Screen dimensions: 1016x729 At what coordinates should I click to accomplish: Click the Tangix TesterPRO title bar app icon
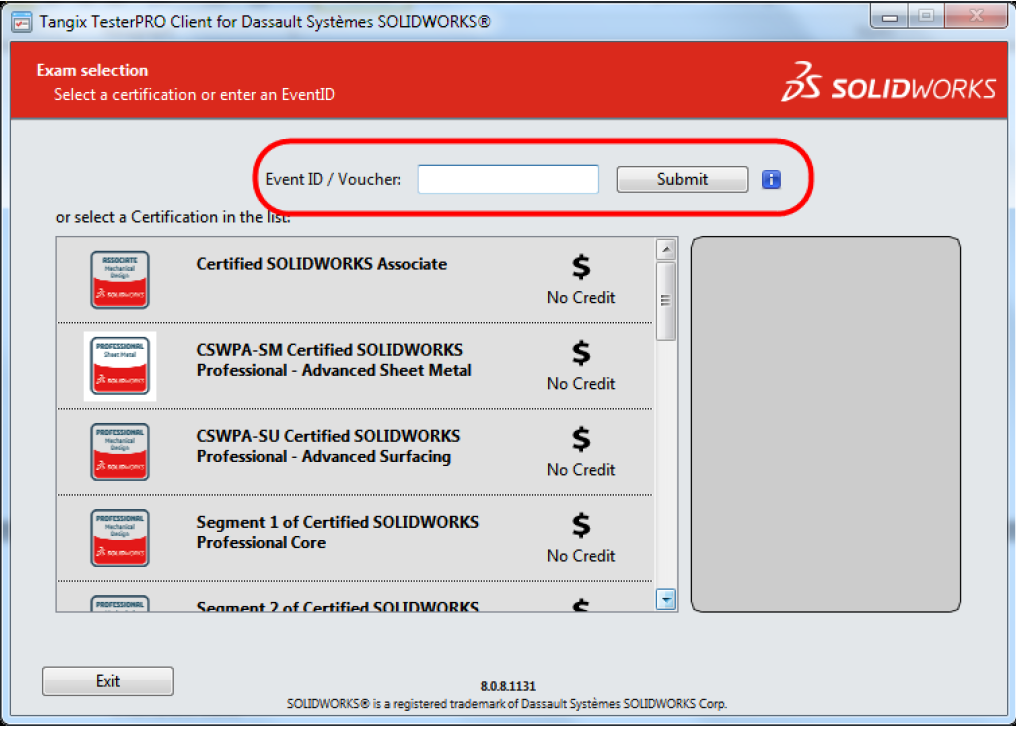[x=22, y=22]
